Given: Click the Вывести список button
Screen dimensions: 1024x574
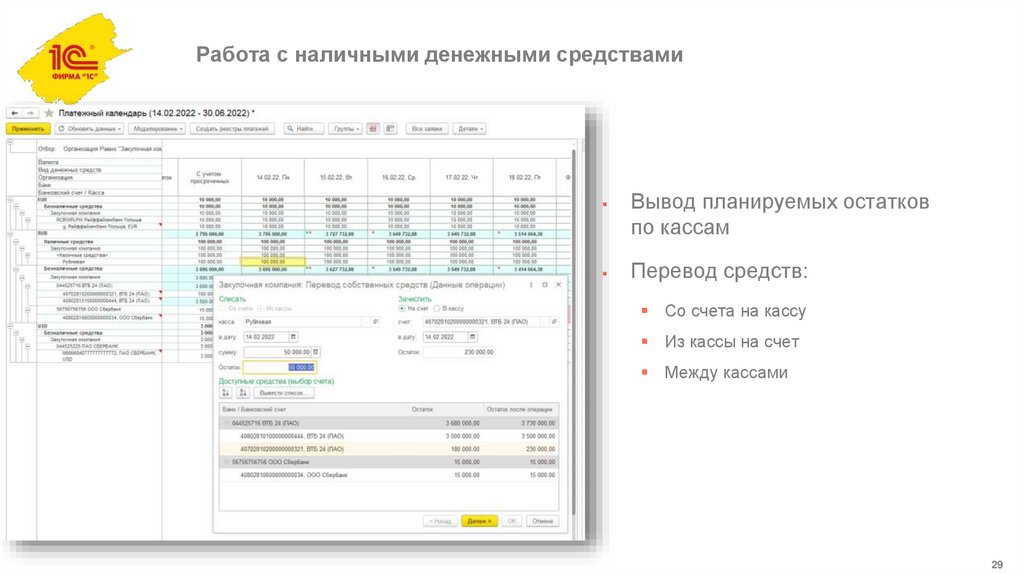Looking at the screenshot, I should [x=283, y=392].
